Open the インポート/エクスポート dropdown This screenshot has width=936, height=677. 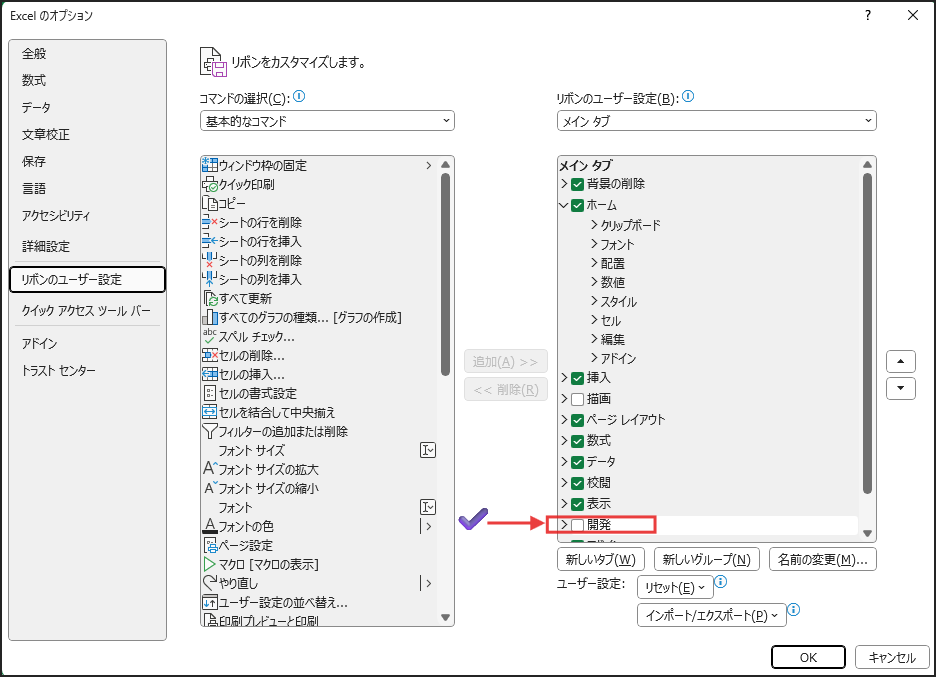click(712, 616)
